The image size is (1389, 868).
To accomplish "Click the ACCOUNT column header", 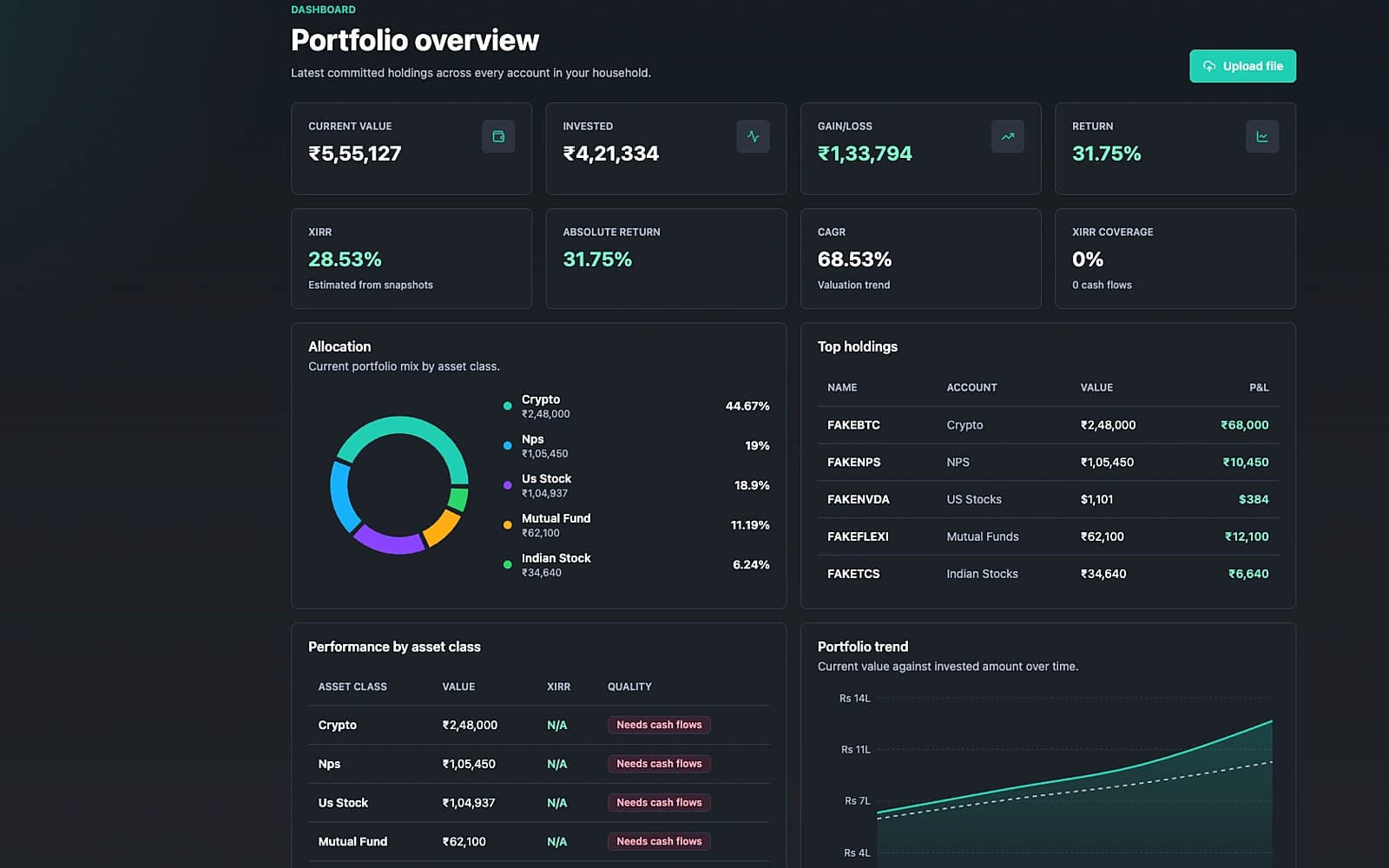I will coord(971,388).
